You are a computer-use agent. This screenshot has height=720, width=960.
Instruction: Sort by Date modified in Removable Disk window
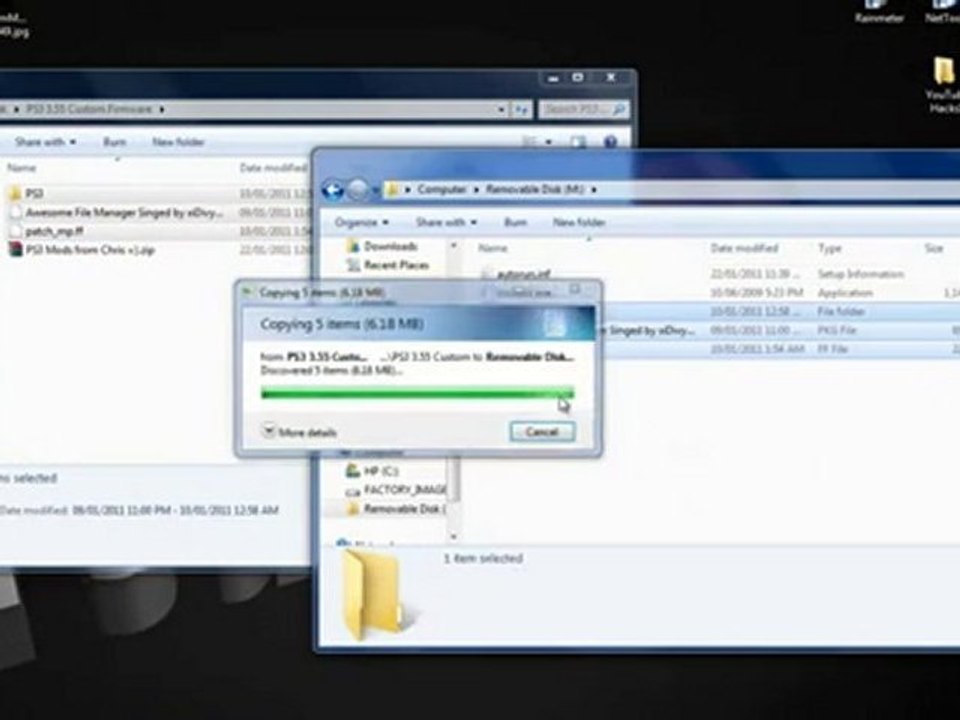pos(744,248)
